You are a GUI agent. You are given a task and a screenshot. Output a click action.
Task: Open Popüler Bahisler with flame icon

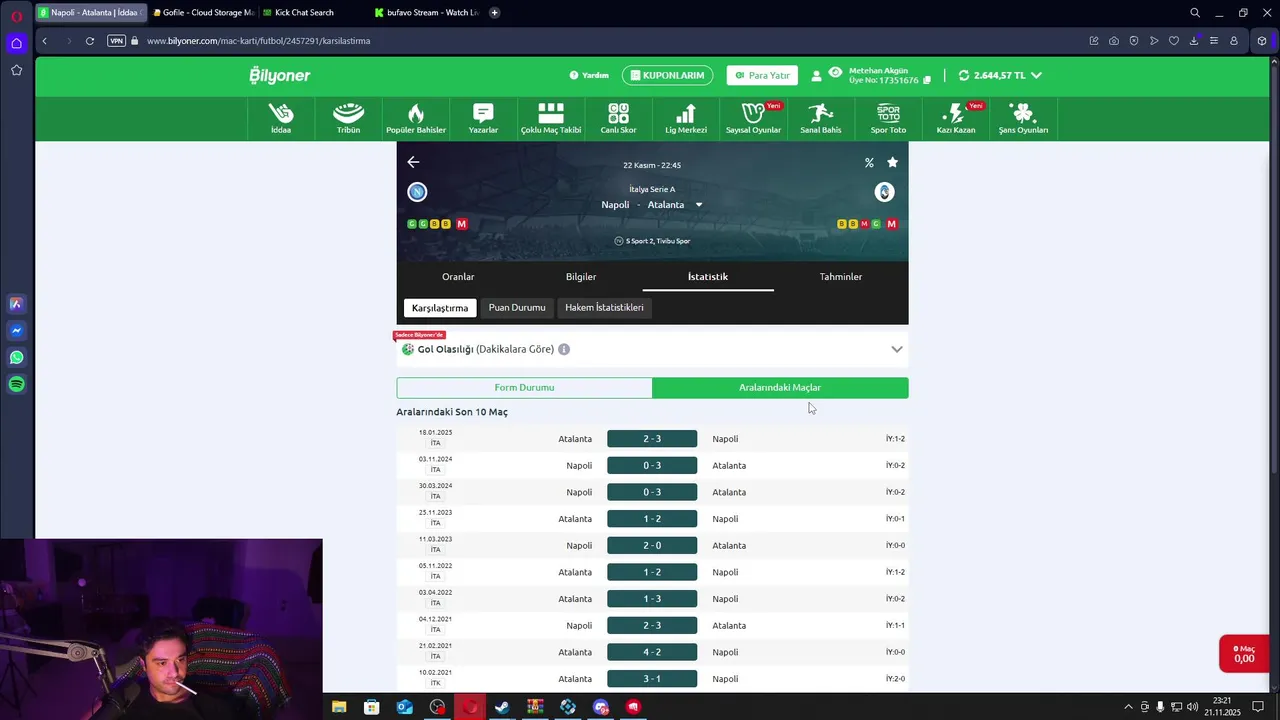(x=416, y=118)
